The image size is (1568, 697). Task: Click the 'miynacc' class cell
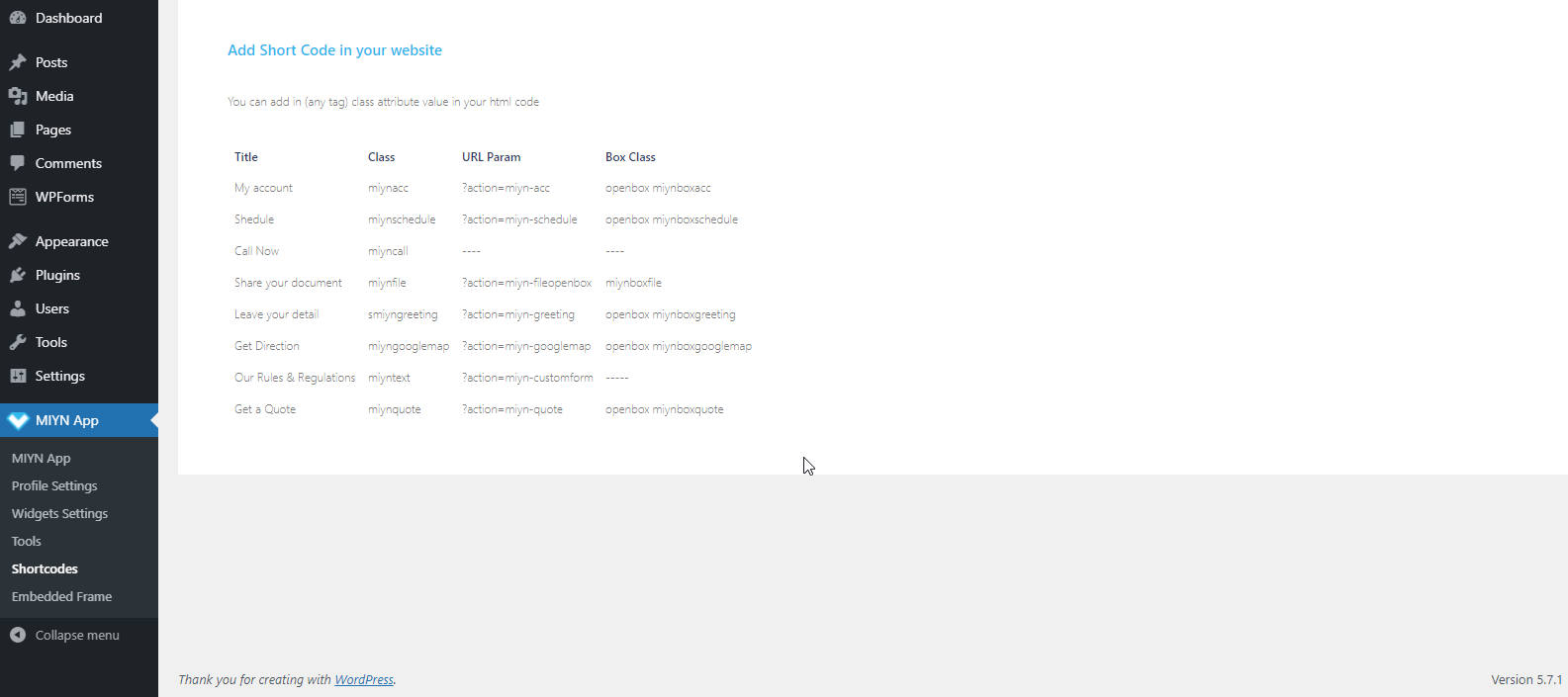point(388,188)
